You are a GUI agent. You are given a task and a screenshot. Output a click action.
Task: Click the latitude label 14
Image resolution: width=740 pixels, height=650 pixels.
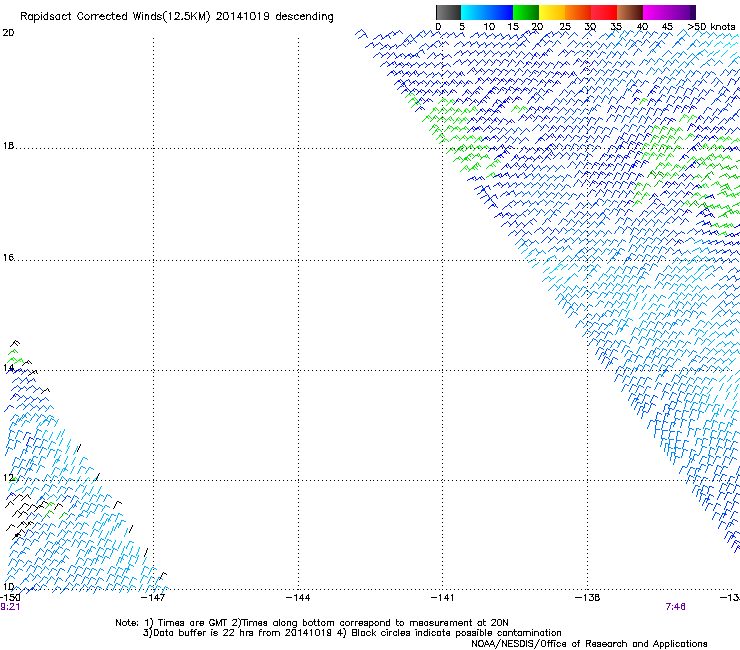[x=8, y=368]
